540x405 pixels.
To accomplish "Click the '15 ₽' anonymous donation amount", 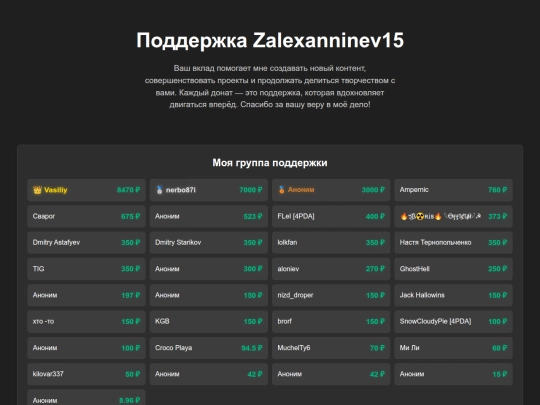I will tap(500, 374).
